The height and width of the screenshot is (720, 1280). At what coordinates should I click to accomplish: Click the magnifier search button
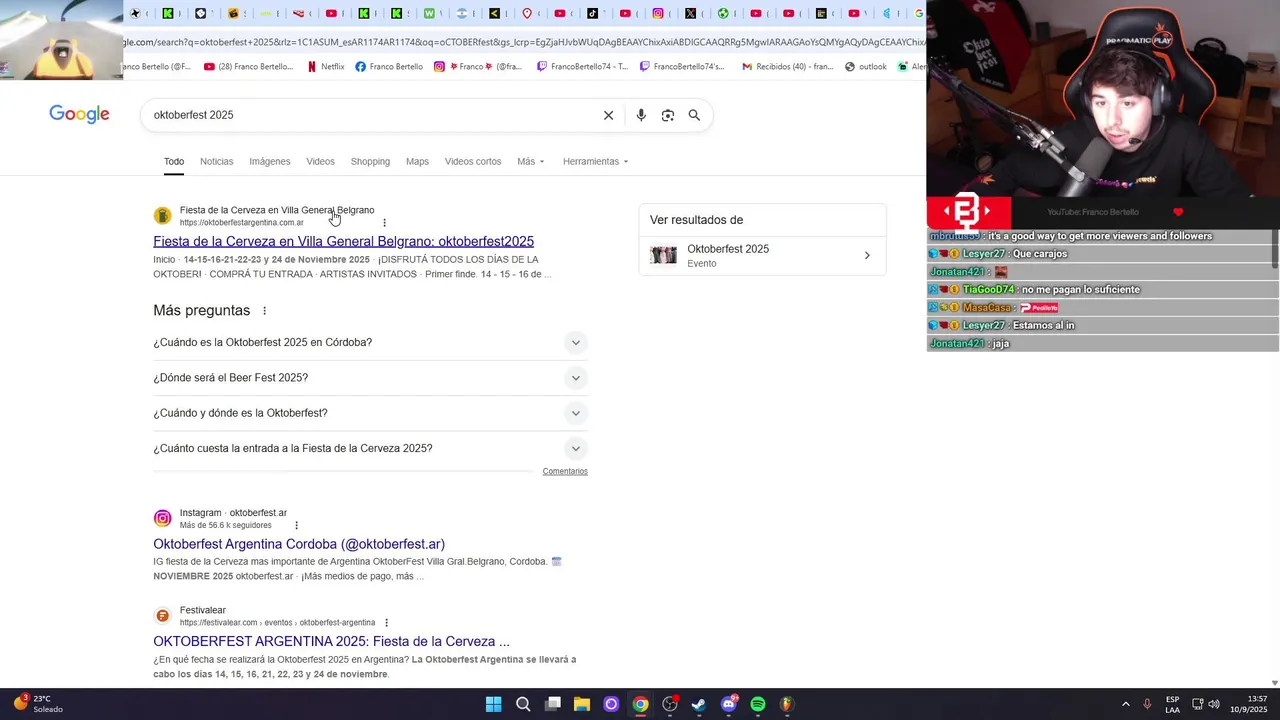pyautogui.click(x=694, y=115)
